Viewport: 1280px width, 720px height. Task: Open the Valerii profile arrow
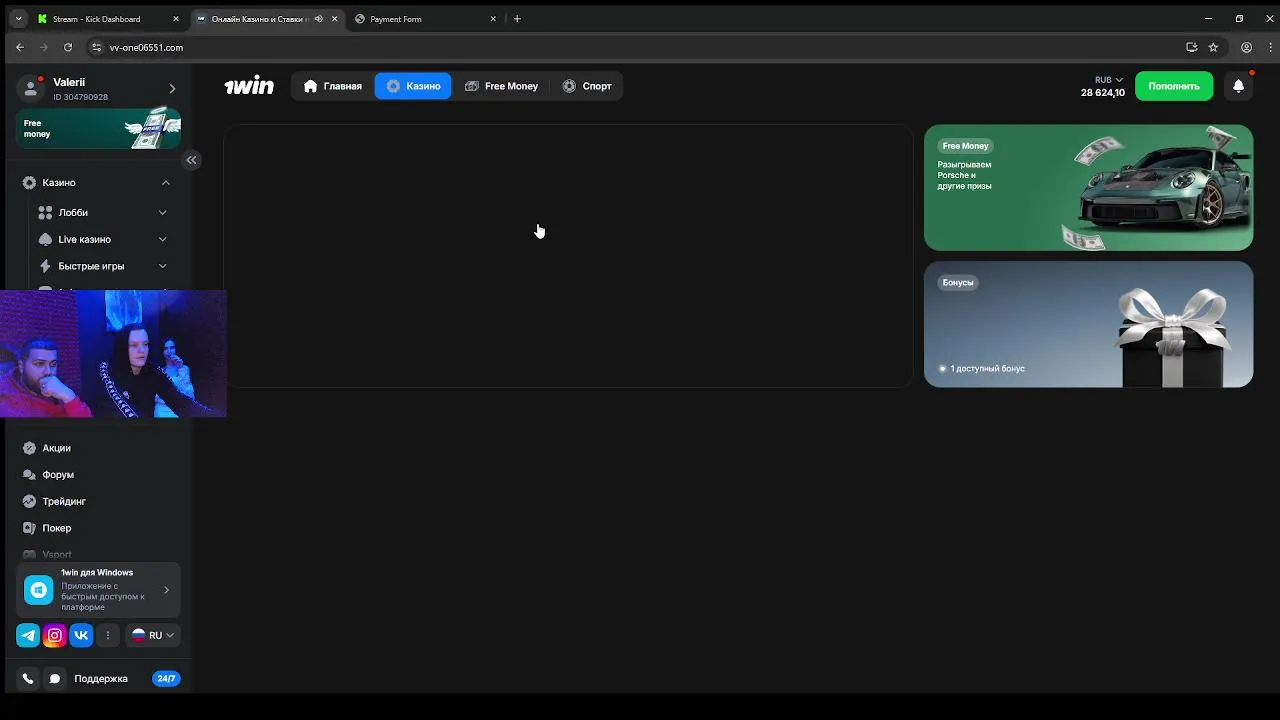(x=172, y=89)
